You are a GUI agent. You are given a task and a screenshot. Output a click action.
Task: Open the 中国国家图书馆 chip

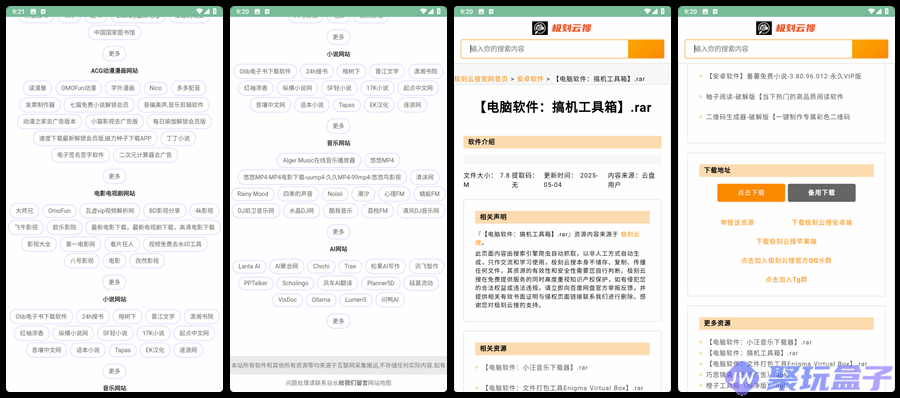coord(114,33)
